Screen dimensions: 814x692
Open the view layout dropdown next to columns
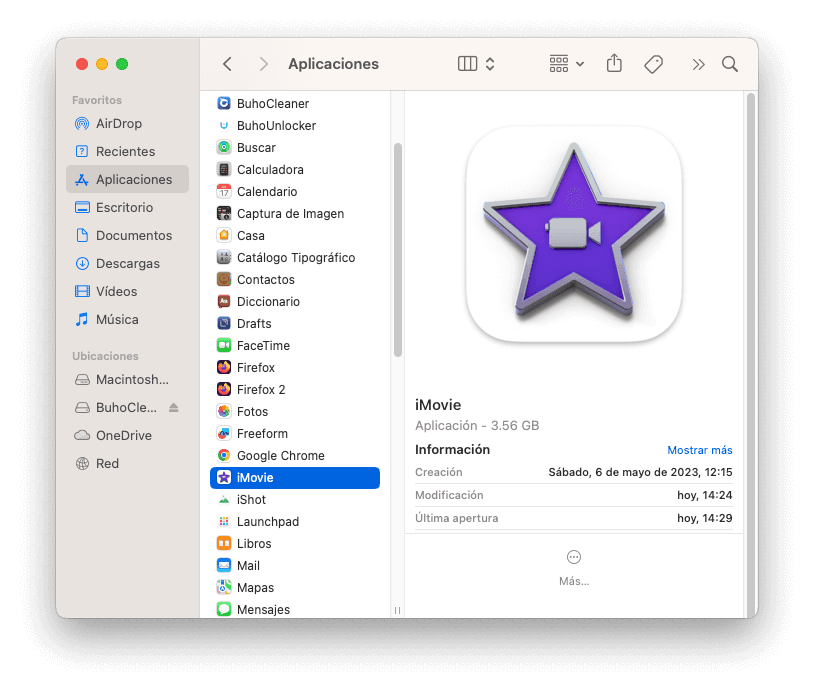[x=489, y=63]
